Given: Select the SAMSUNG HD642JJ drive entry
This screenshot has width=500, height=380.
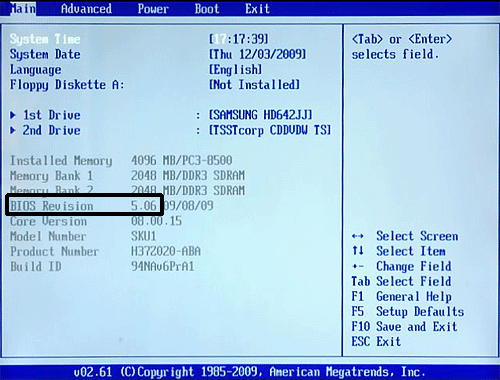Looking at the screenshot, I should point(261,115).
